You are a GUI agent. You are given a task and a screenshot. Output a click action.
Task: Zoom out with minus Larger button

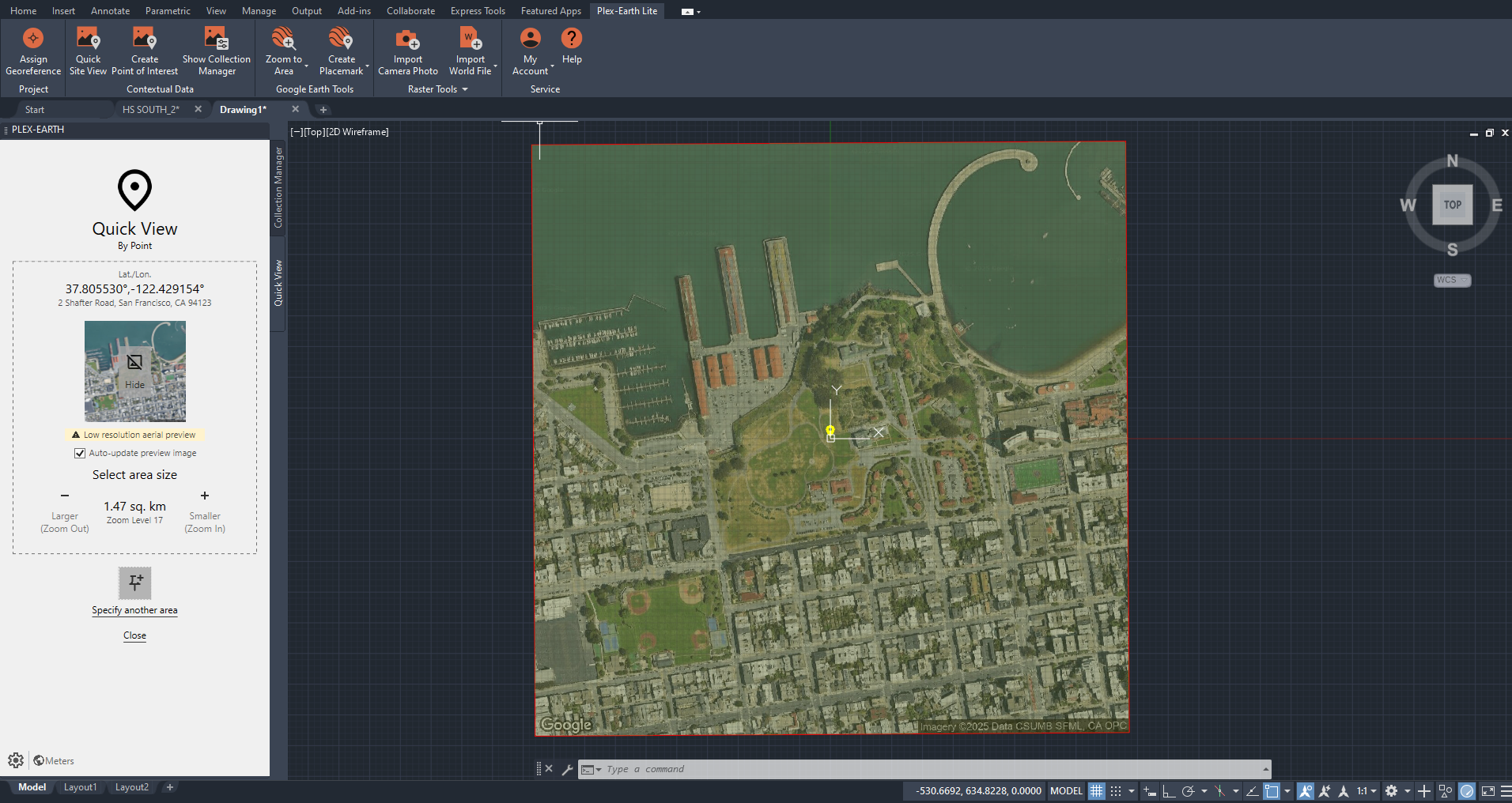coord(65,496)
